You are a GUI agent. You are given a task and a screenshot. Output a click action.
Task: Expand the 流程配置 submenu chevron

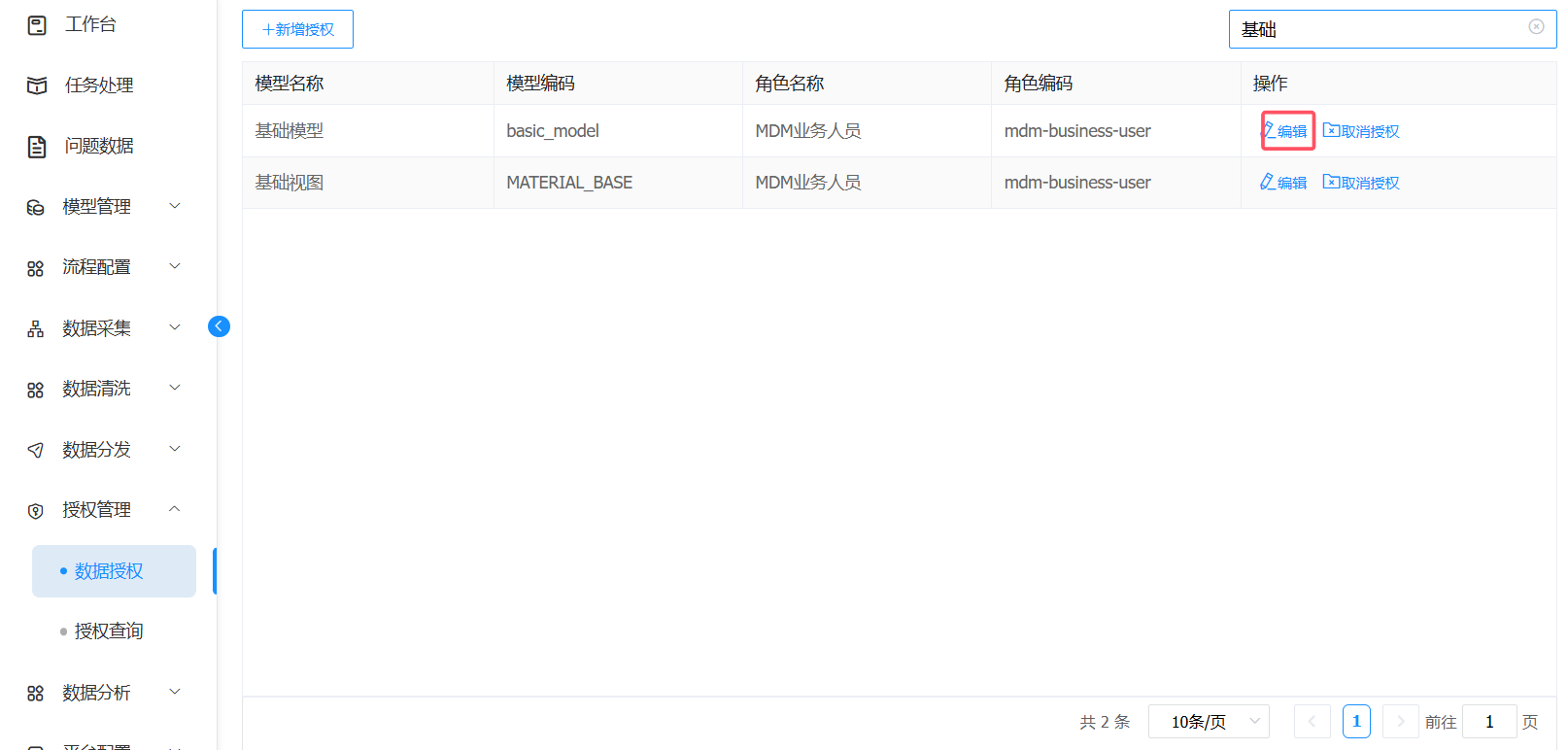pos(175,266)
